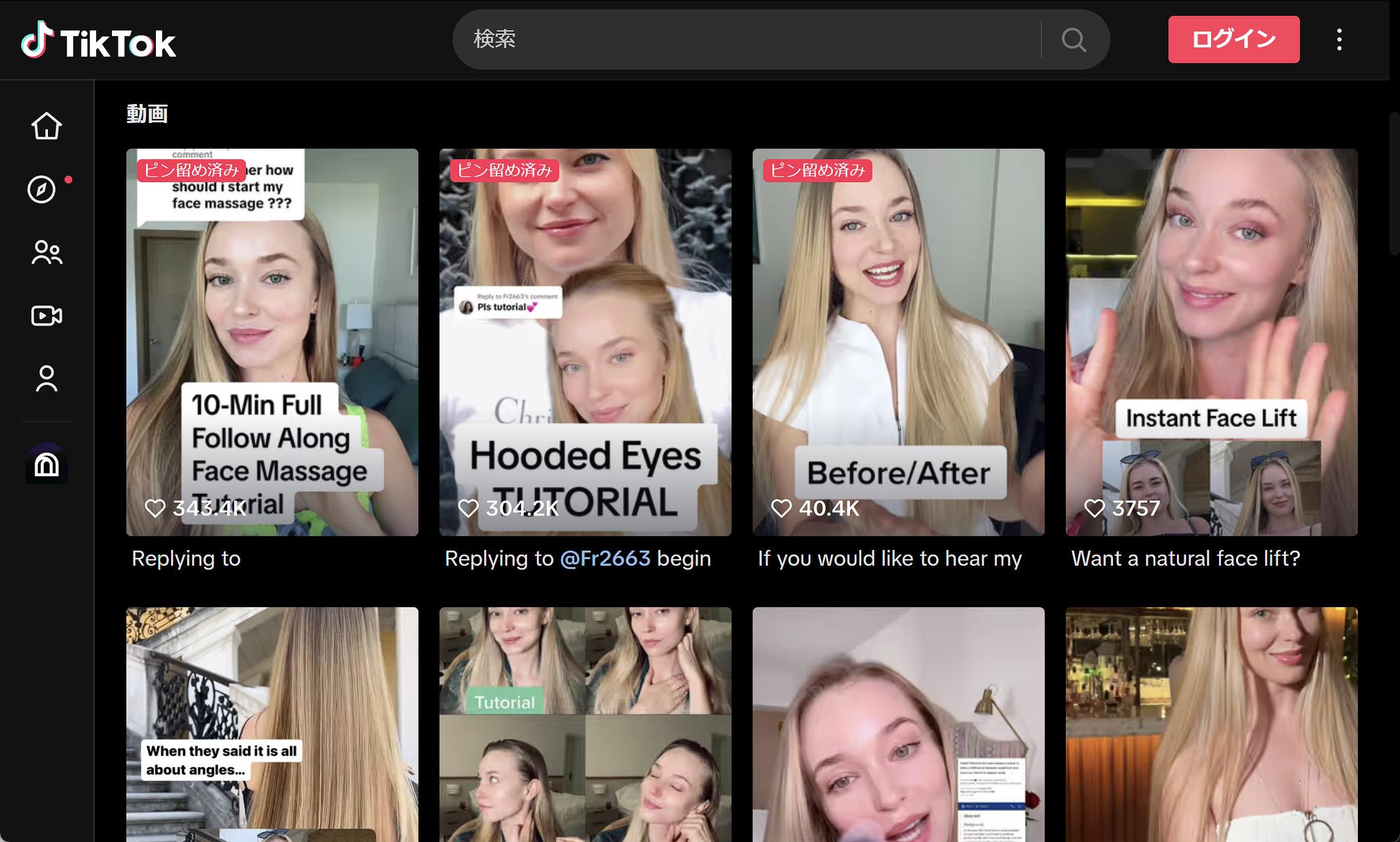Click heart icon beside 343.4K likes
1400x842 pixels.
(x=155, y=508)
